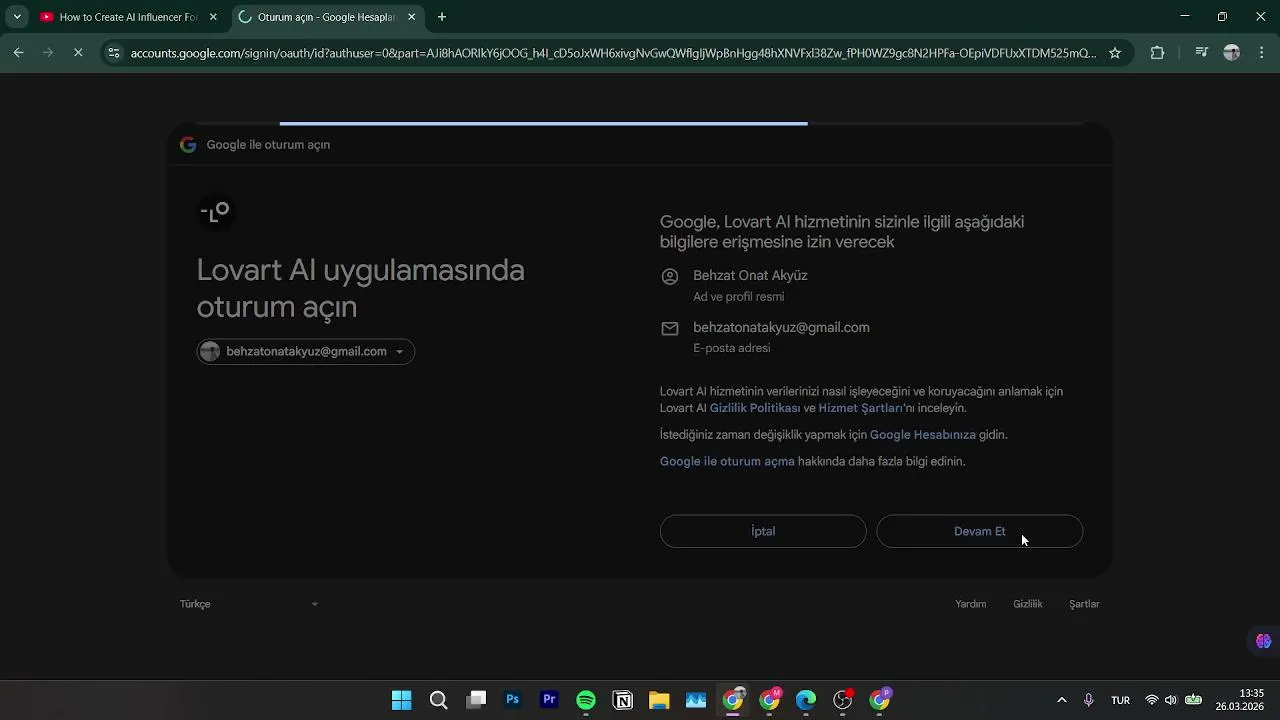The image size is (1280, 720).
Task: Open the Hizmet Şartları link
Action: point(861,408)
